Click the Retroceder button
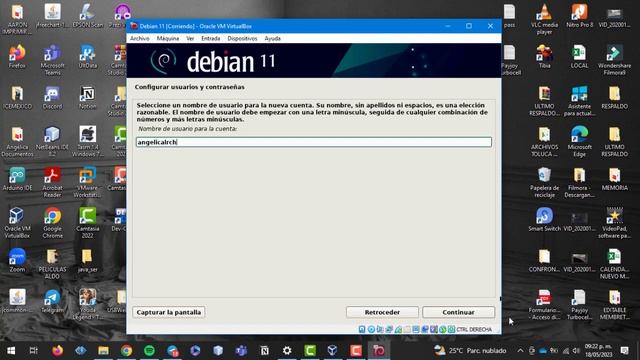The image size is (640, 360). point(382,312)
